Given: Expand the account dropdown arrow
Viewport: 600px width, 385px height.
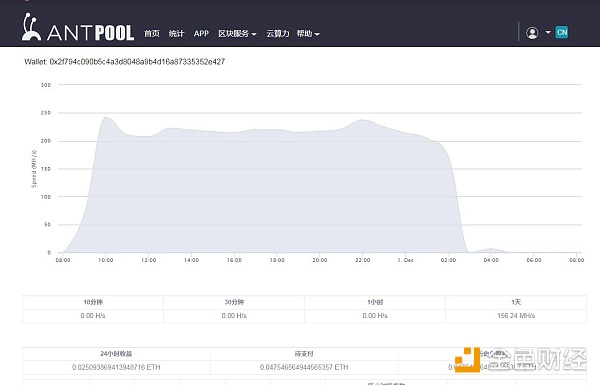Looking at the screenshot, I should [548, 33].
